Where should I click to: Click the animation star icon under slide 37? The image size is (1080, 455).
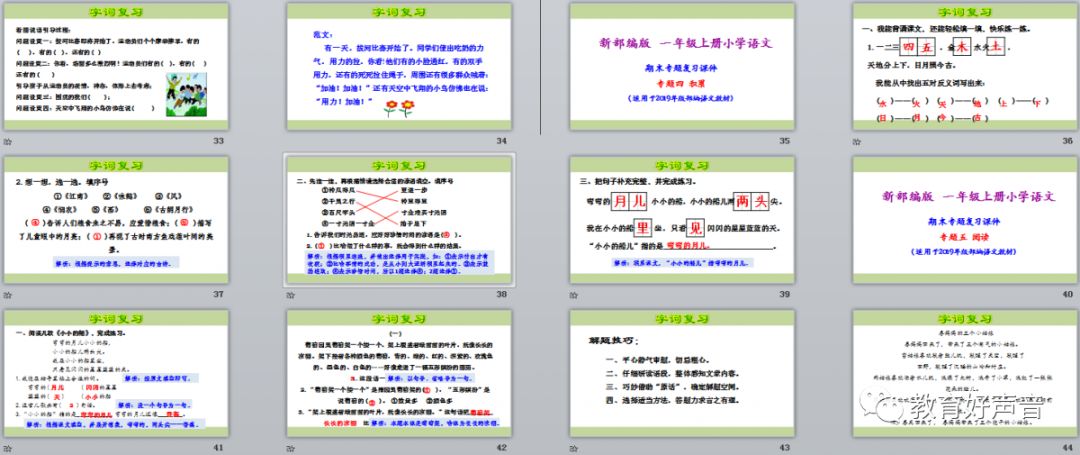tap(7, 294)
